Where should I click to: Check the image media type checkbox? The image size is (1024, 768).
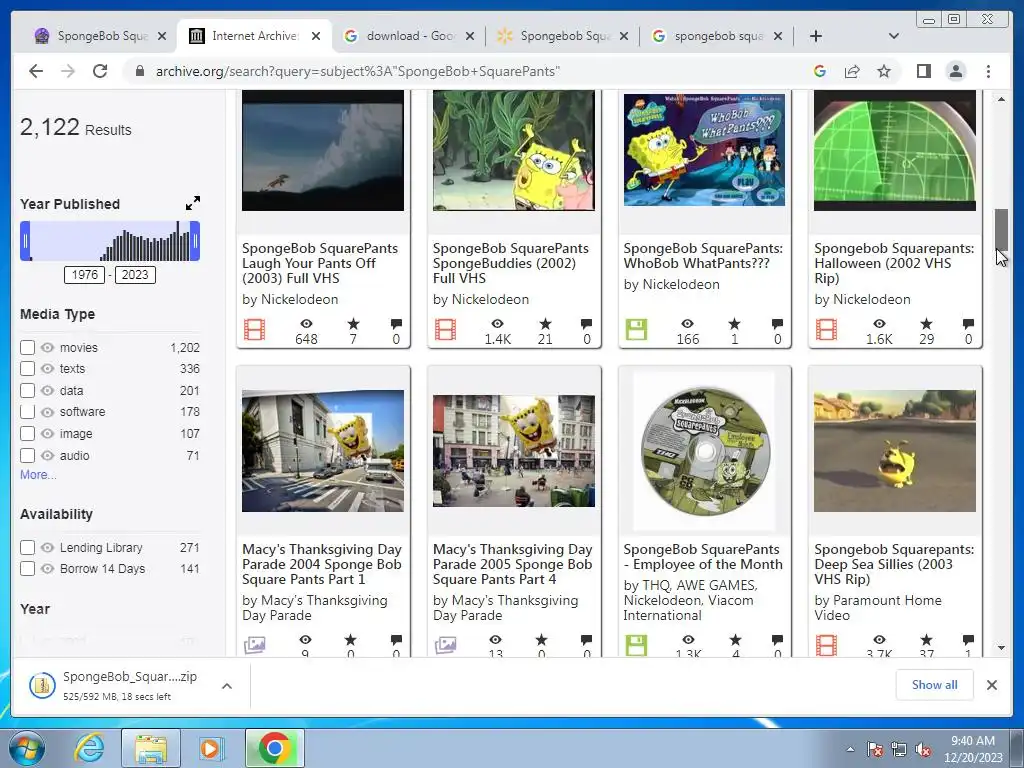coord(27,434)
